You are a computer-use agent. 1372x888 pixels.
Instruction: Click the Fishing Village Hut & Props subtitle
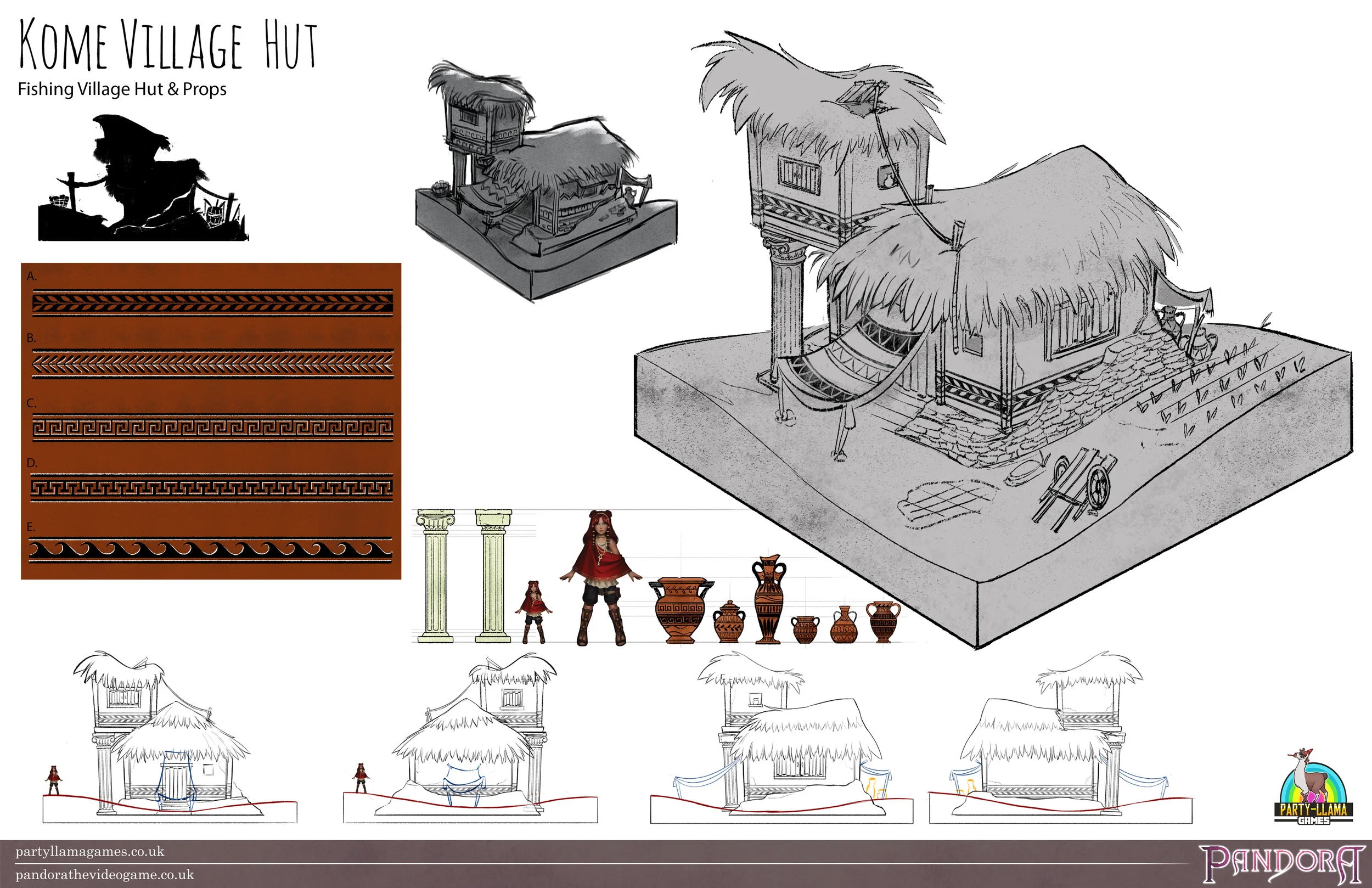click(122, 89)
